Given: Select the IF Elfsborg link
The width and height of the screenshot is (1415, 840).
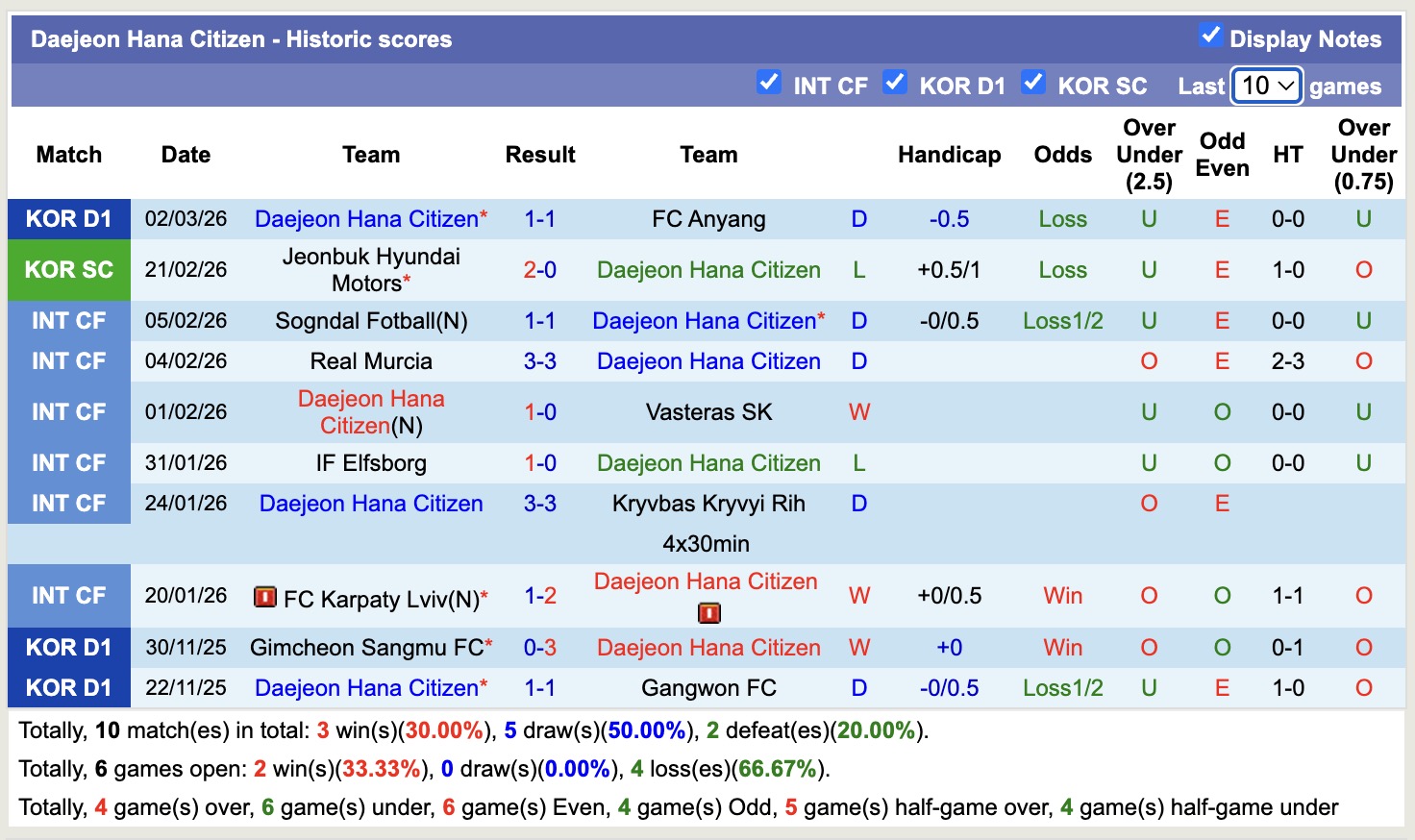Looking at the screenshot, I should 371,462.
